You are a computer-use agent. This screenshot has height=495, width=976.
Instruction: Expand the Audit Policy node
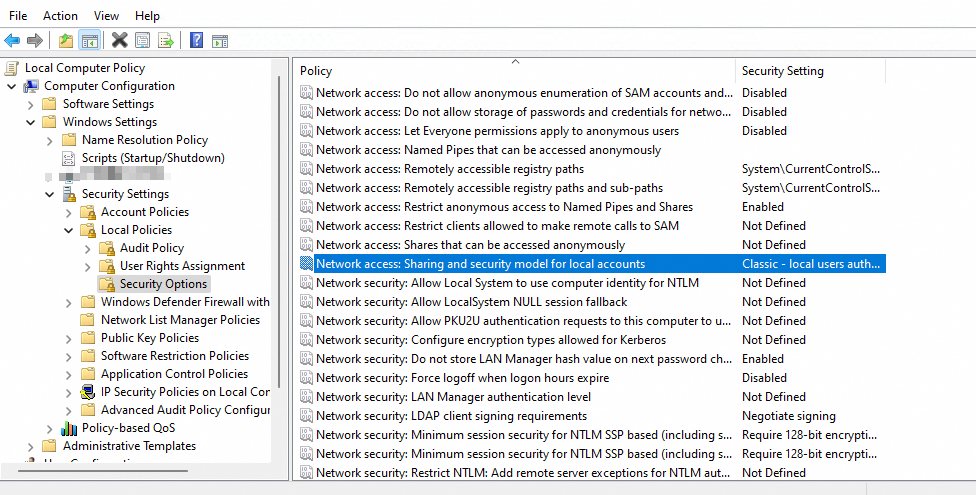pyautogui.click(x=87, y=248)
